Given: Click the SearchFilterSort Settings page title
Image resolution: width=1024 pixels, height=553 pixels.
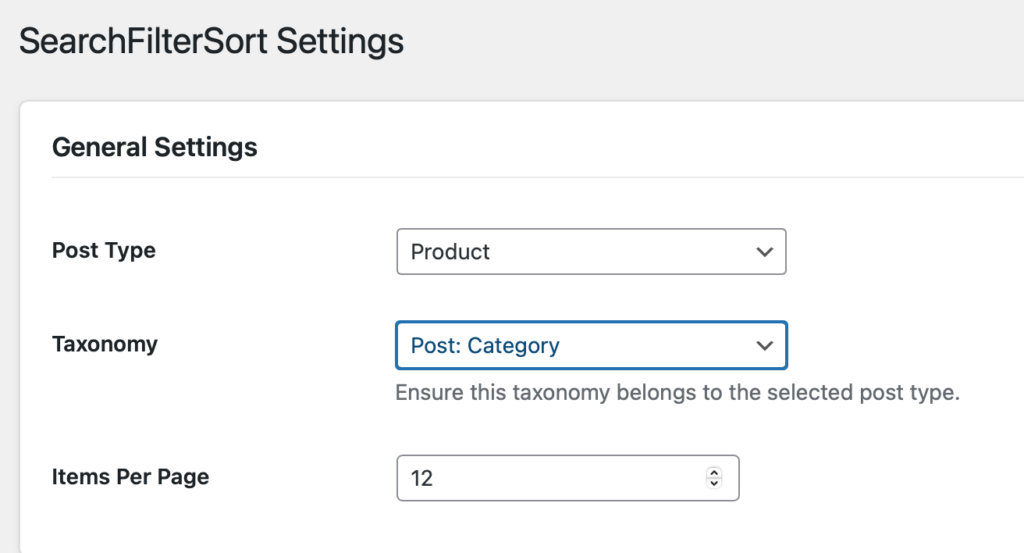Looking at the screenshot, I should pyautogui.click(x=211, y=41).
